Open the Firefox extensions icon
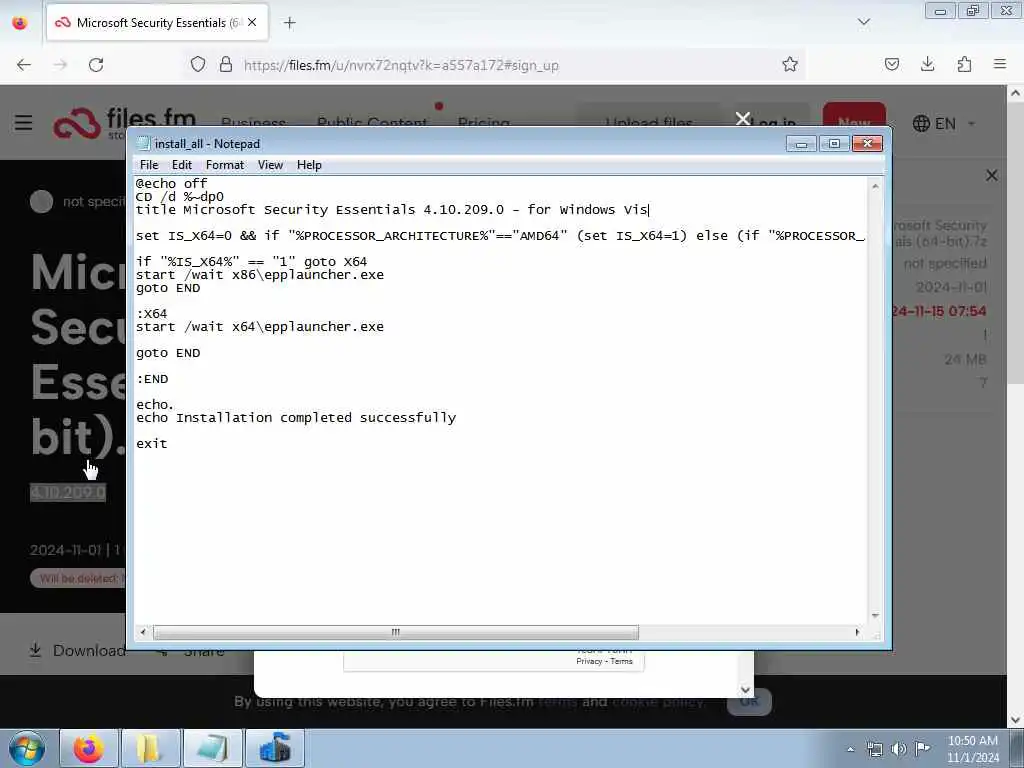This screenshot has width=1024, height=768. [964, 65]
